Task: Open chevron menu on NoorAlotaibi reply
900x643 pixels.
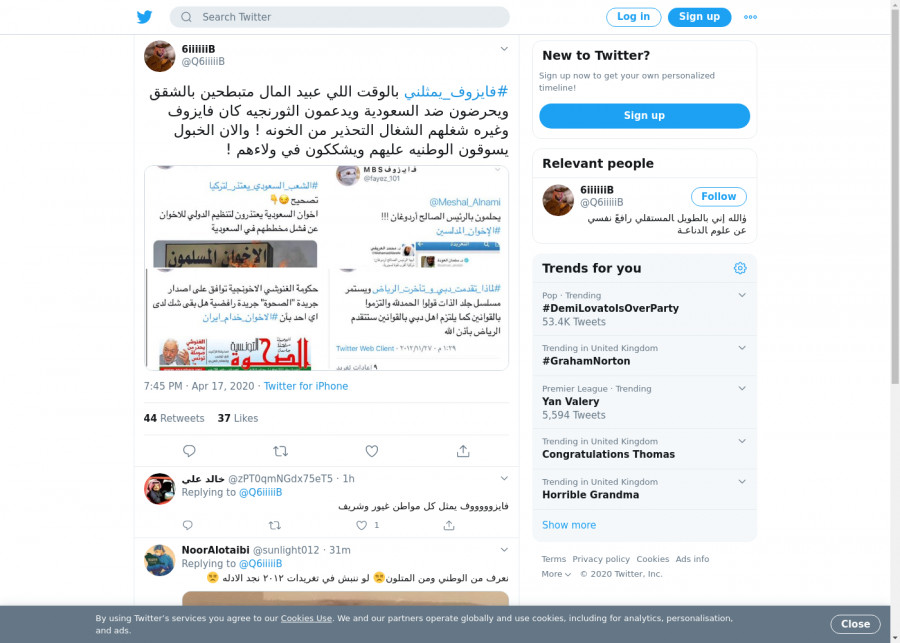Action: point(504,549)
